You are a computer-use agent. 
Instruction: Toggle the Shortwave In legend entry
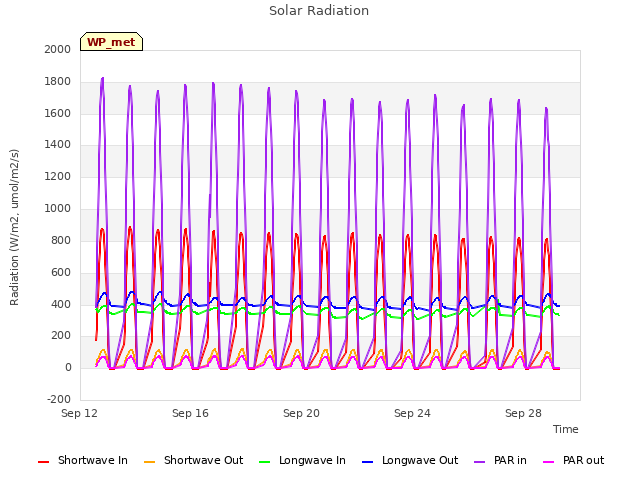click(83, 460)
